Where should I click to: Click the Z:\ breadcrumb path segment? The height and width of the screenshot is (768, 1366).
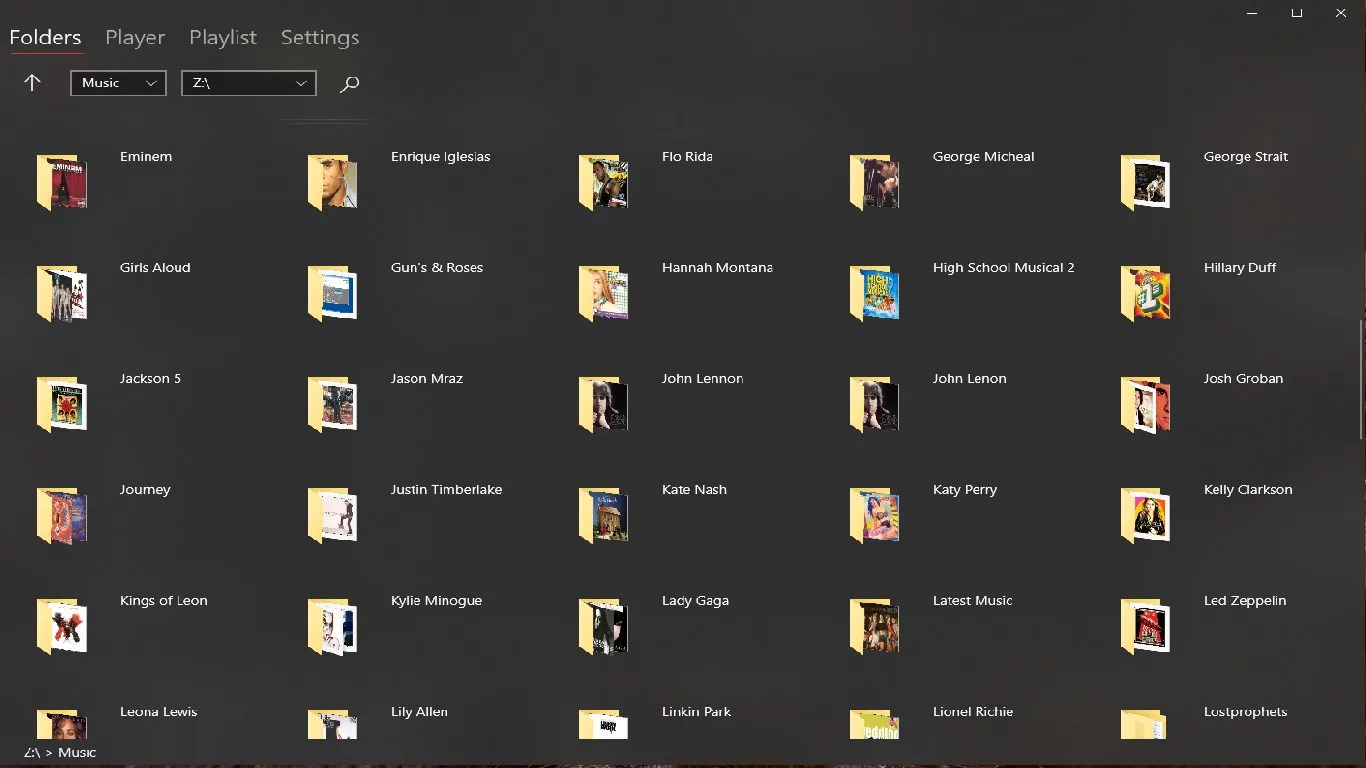32,752
